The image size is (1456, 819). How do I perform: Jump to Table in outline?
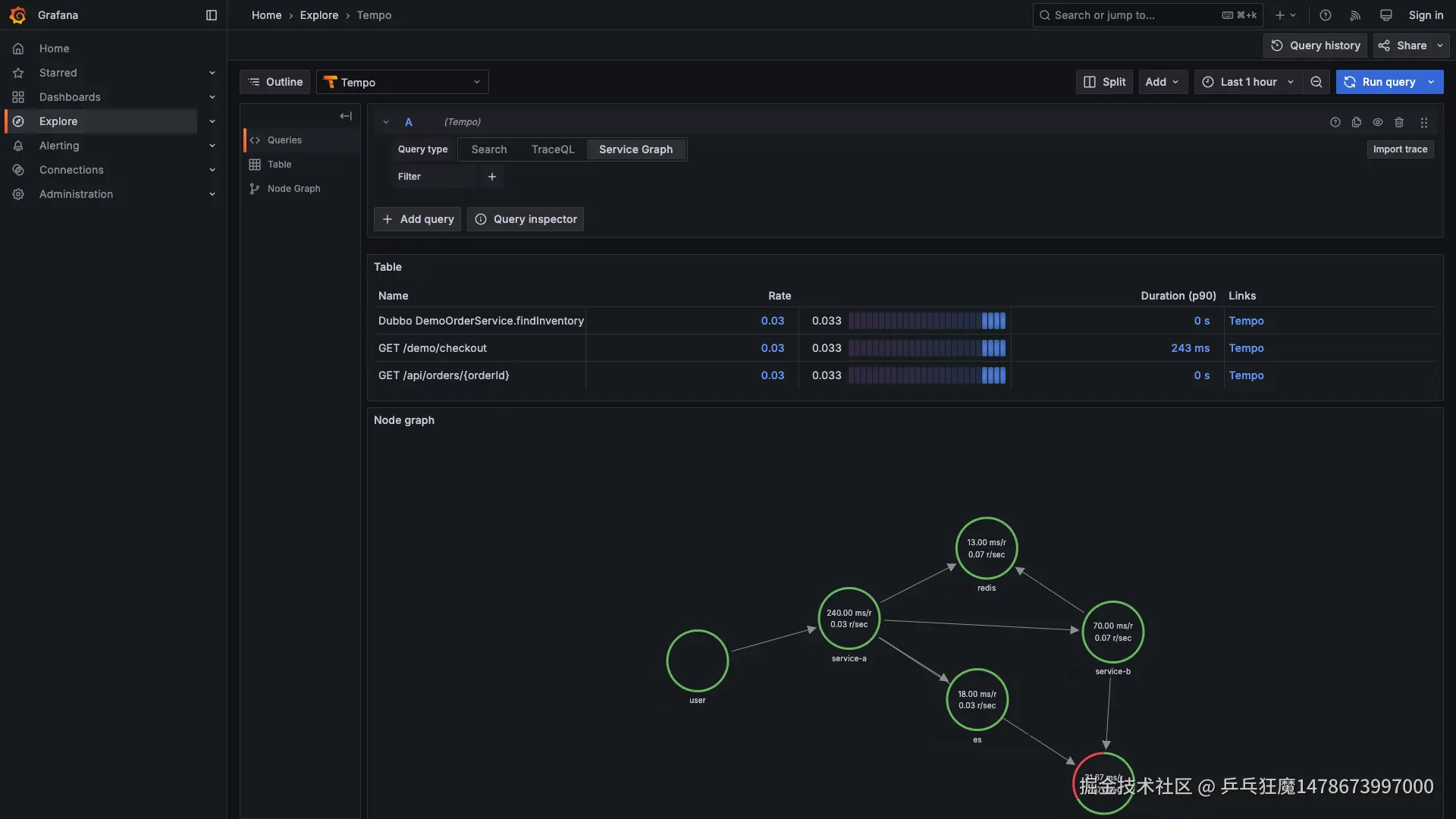[x=279, y=165]
